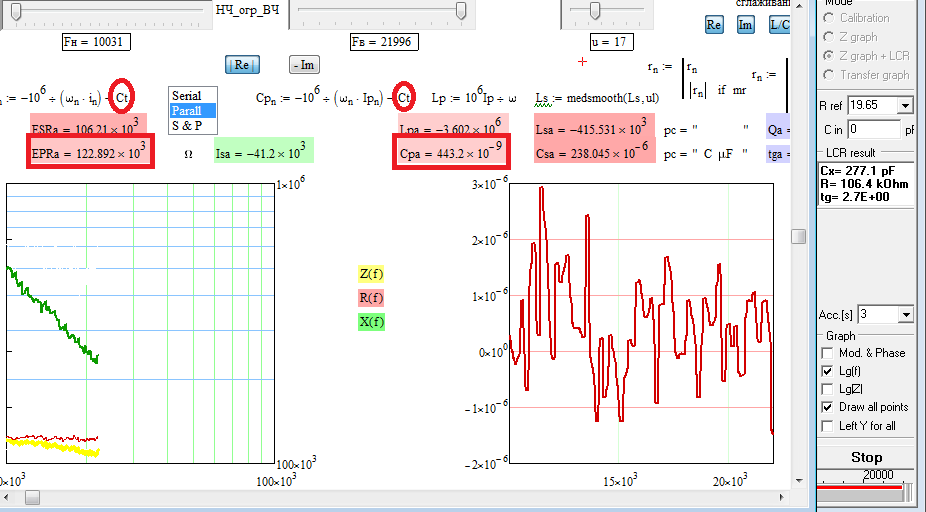Click the Qa = result box

(778, 127)
